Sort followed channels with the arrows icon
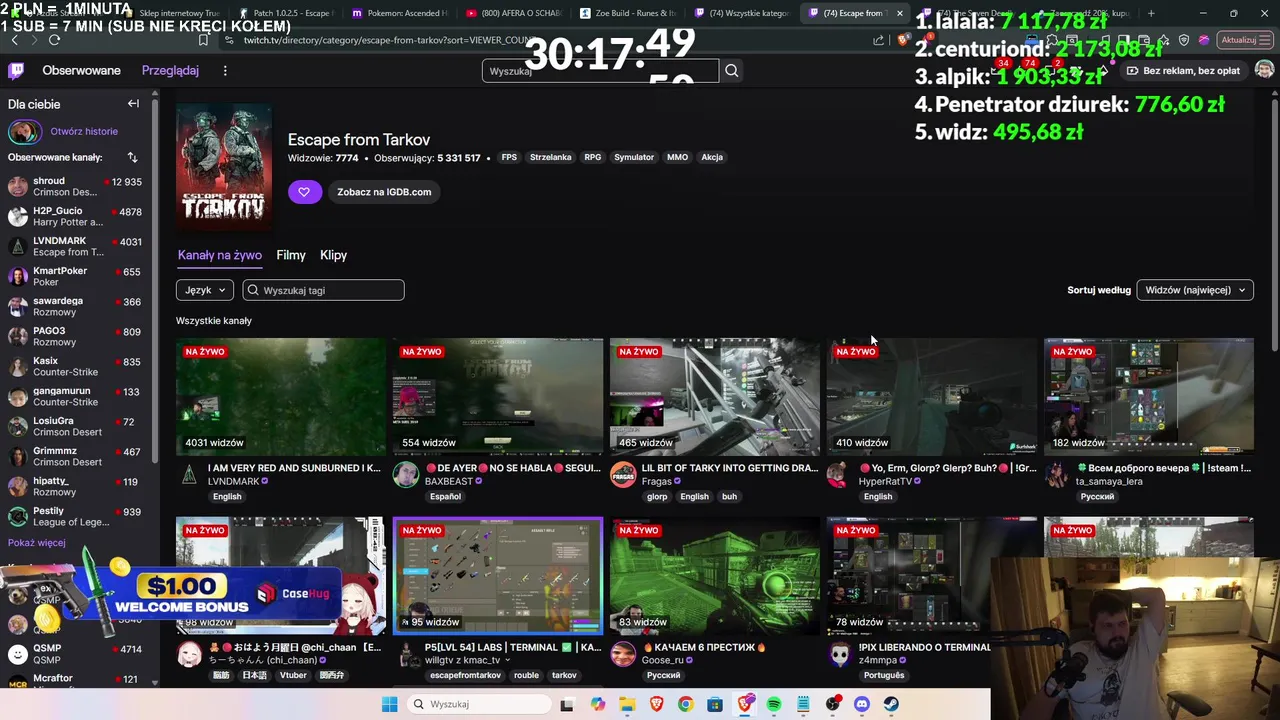 click(132, 157)
